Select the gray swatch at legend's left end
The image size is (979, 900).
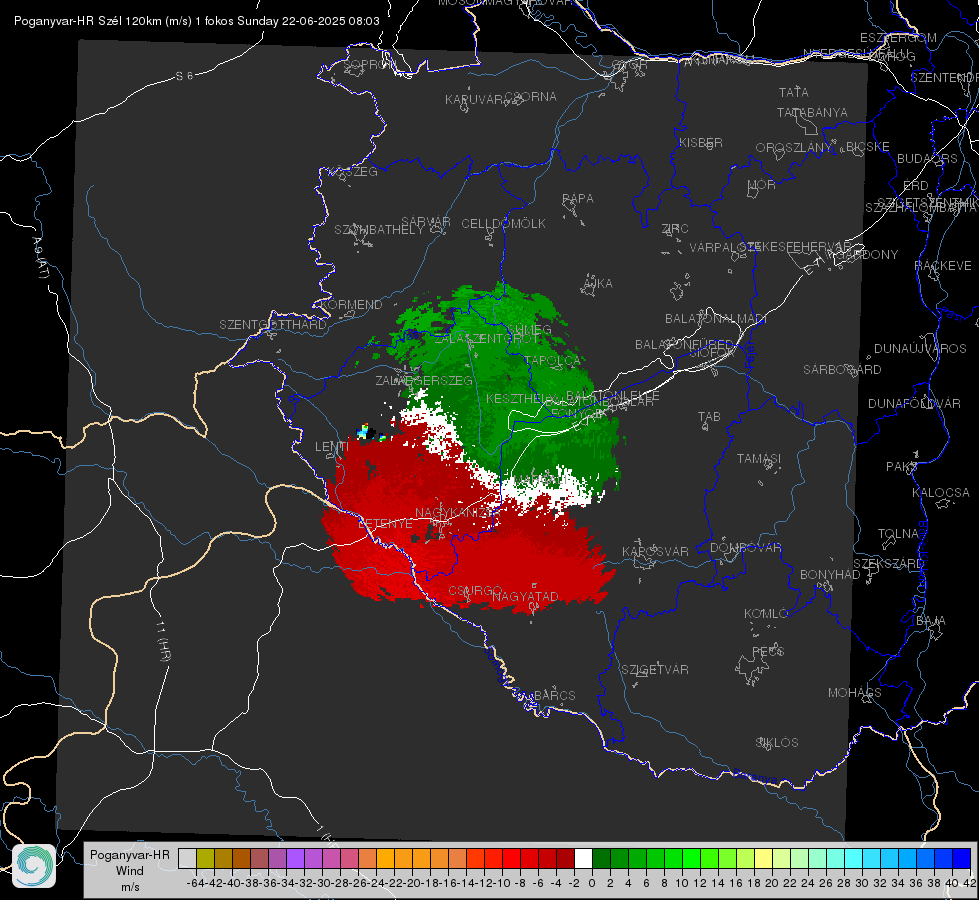[x=187, y=858]
